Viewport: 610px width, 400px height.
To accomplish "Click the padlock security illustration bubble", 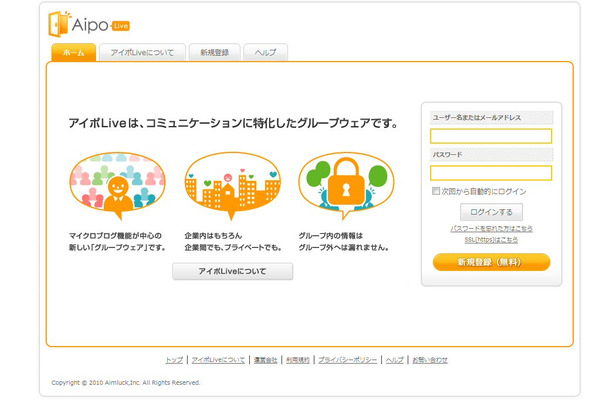I will pos(346,186).
